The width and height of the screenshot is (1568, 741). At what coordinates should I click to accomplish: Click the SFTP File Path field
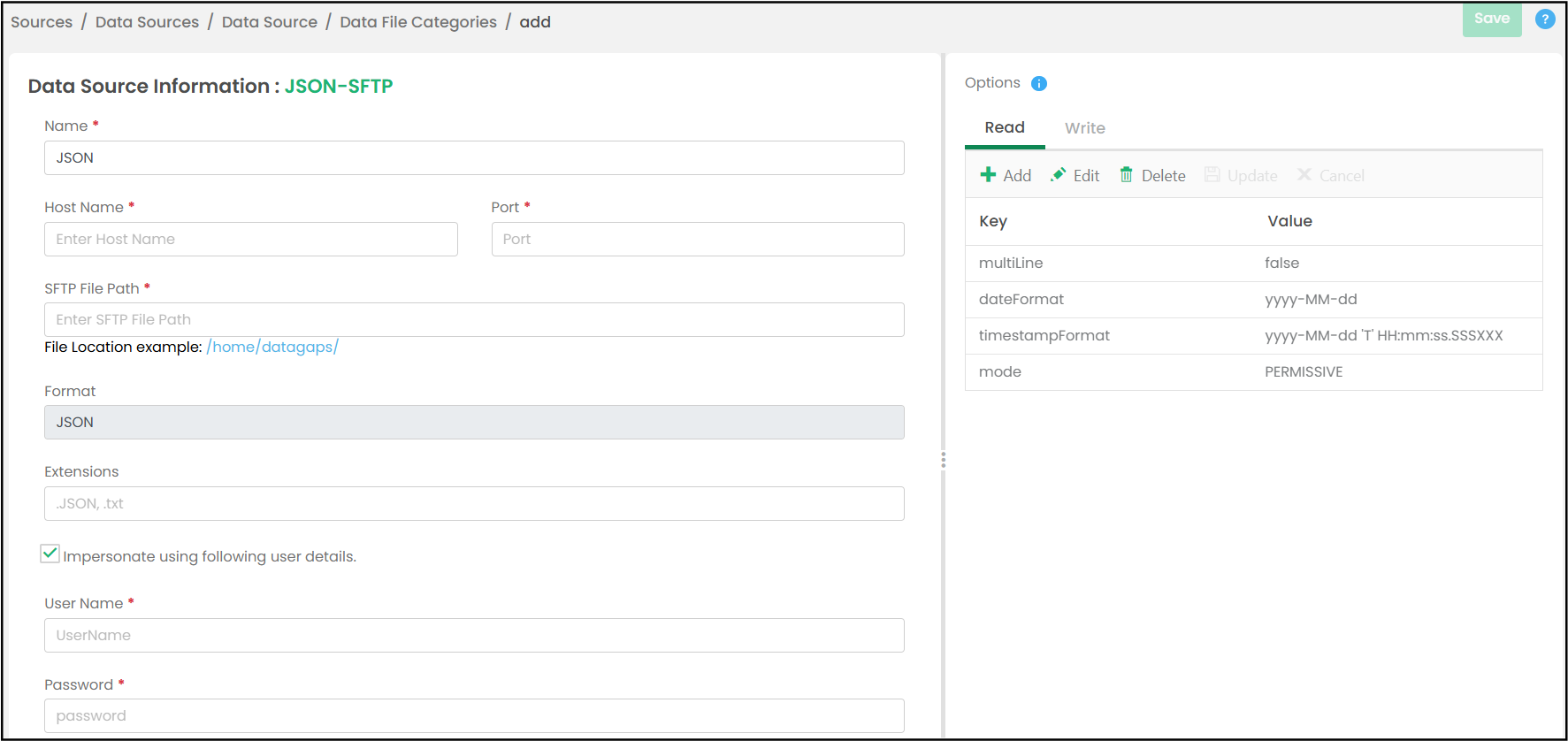pos(474,320)
